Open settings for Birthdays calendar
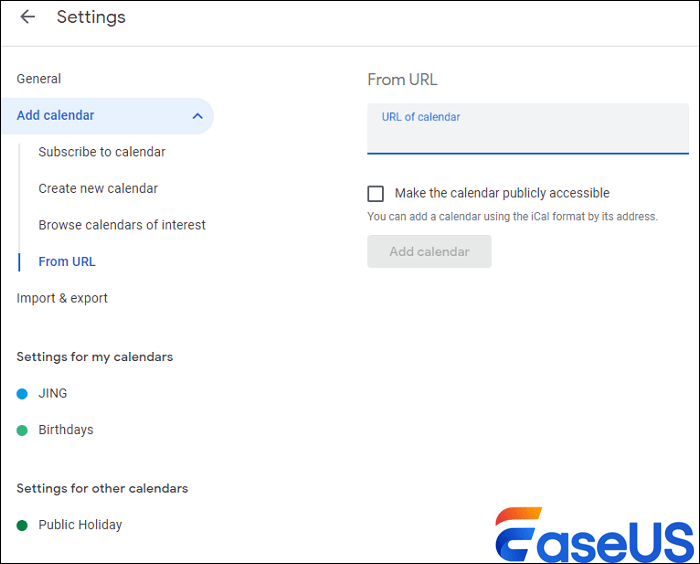This screenshot has height=564, width=700. pos(66,430)
